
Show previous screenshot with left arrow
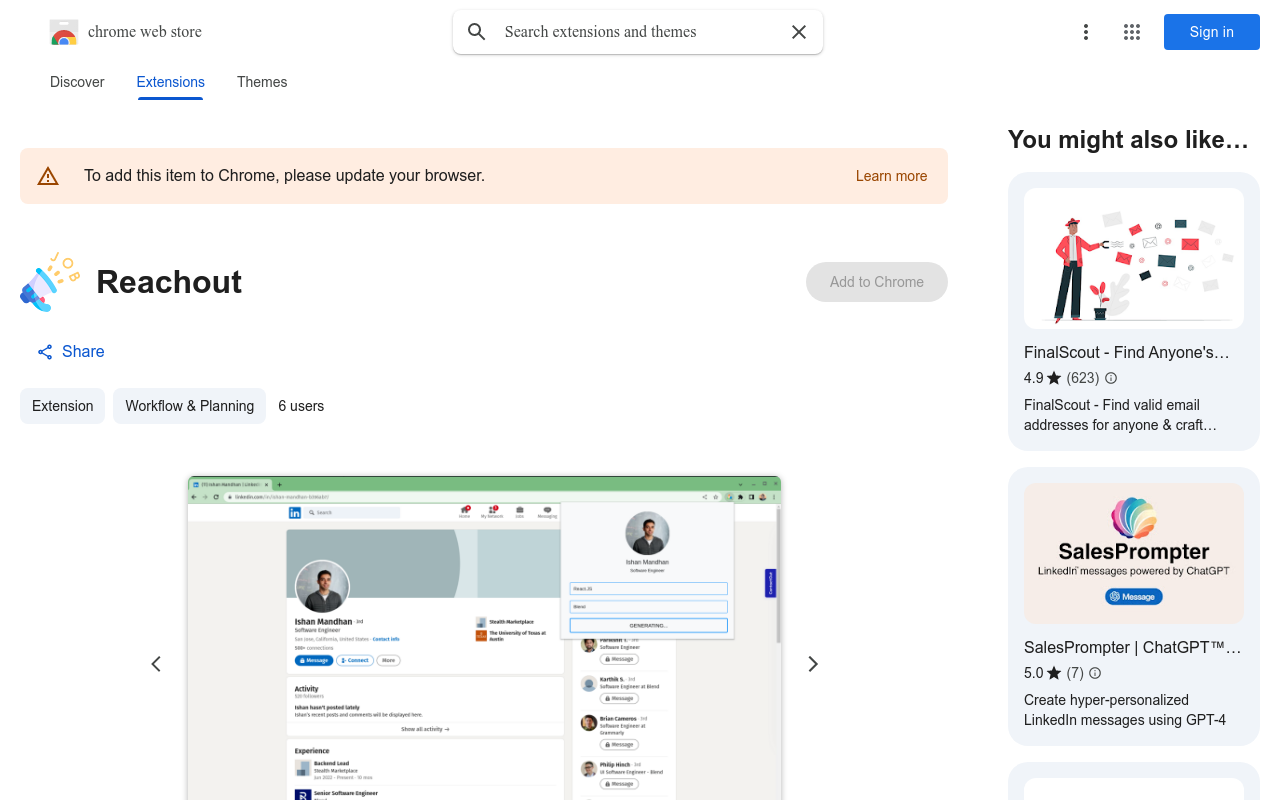(156, 664)
